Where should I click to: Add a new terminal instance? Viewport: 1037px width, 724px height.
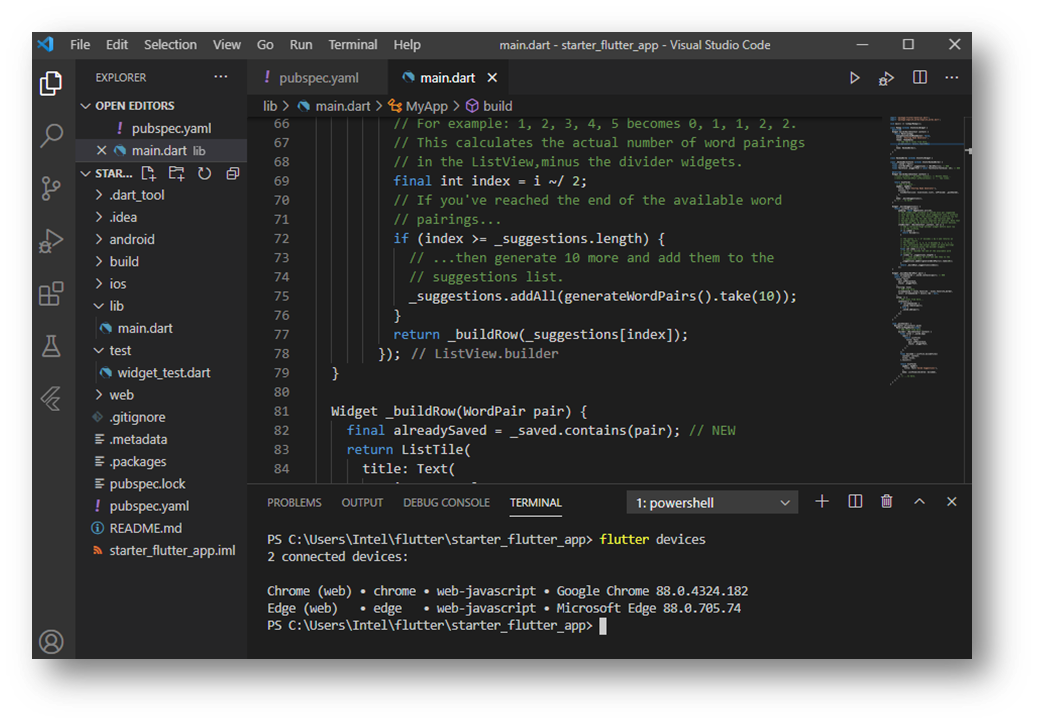(822, 501)
